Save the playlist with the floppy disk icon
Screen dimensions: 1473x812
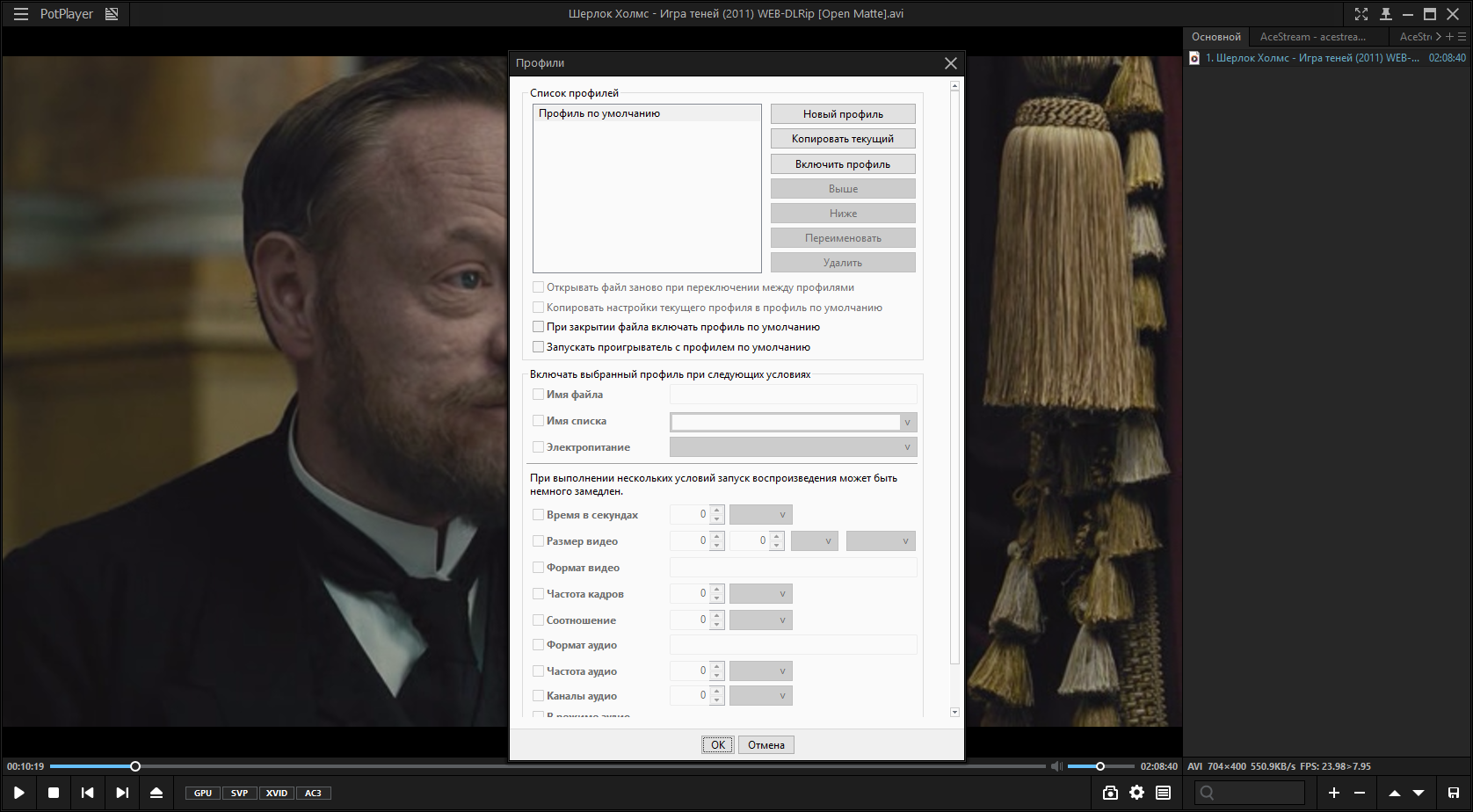point(1454,793)
